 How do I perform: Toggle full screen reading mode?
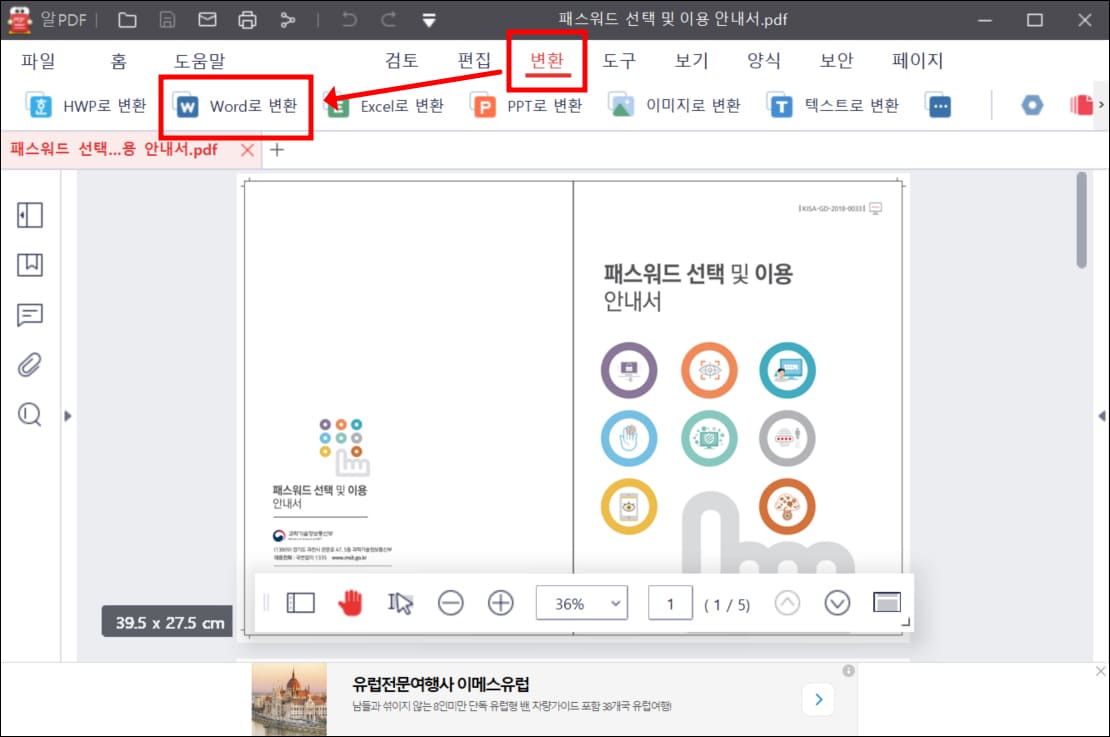(x=887, y=603)
